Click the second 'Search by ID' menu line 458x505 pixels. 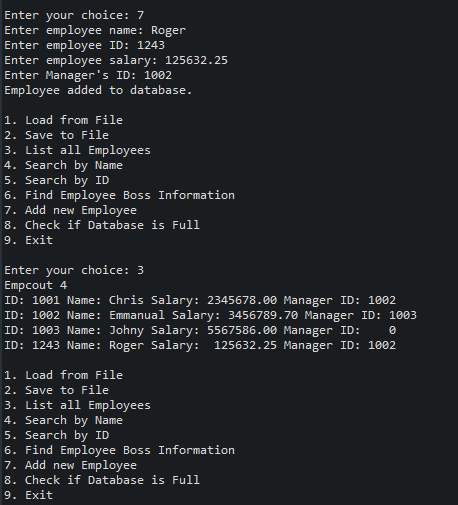tap(56, 435)
